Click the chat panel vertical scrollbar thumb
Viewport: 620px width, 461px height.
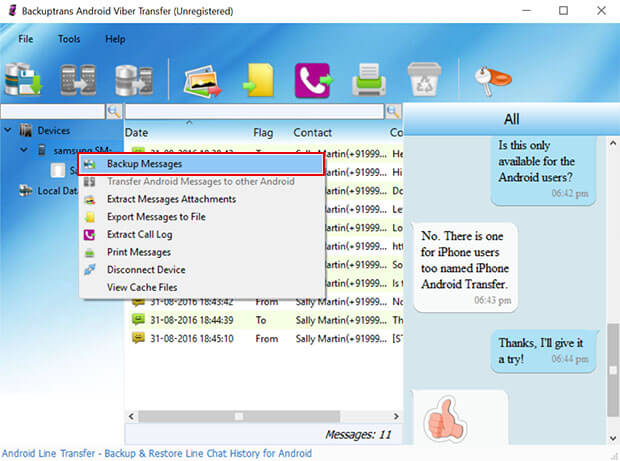click(x=613, y=370)
